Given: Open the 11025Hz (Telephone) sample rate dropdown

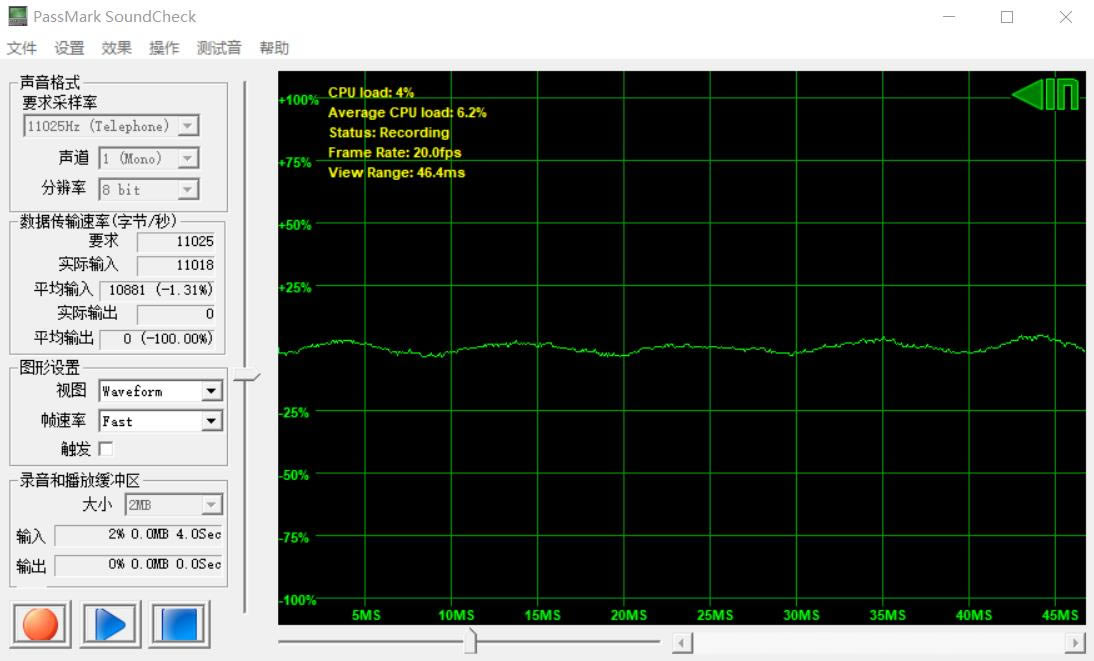Looking at the screenshot, I should tap(112, 126).
